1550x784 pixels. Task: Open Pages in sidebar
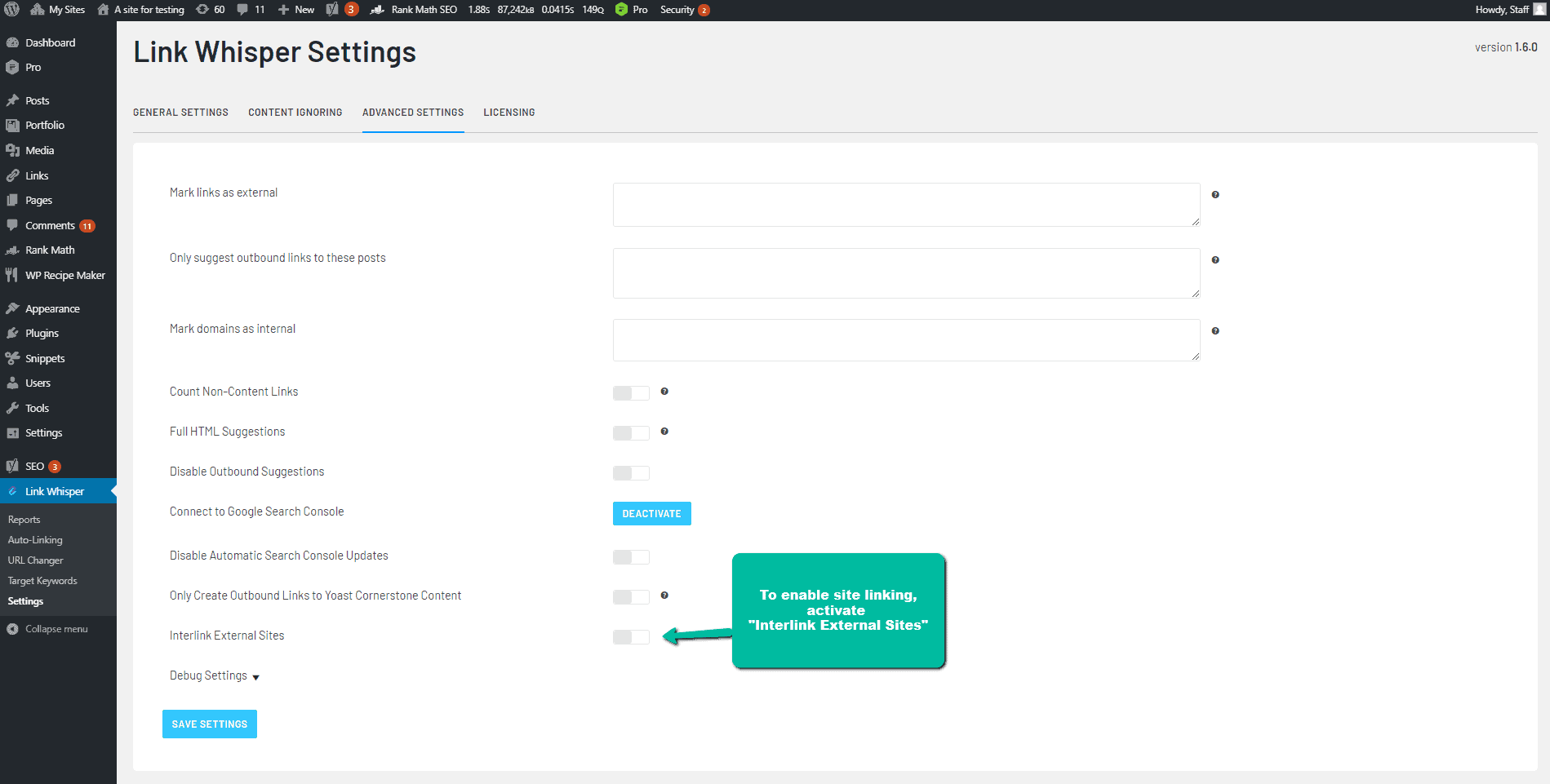(58, 201)
